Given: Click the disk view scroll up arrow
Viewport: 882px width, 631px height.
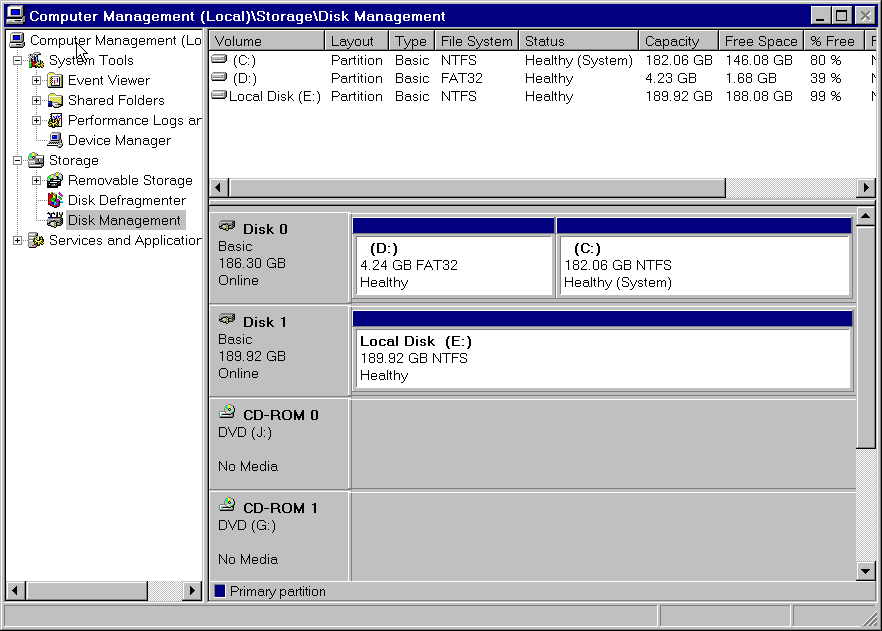Looking at the screenshot, I should click(866, 217).
